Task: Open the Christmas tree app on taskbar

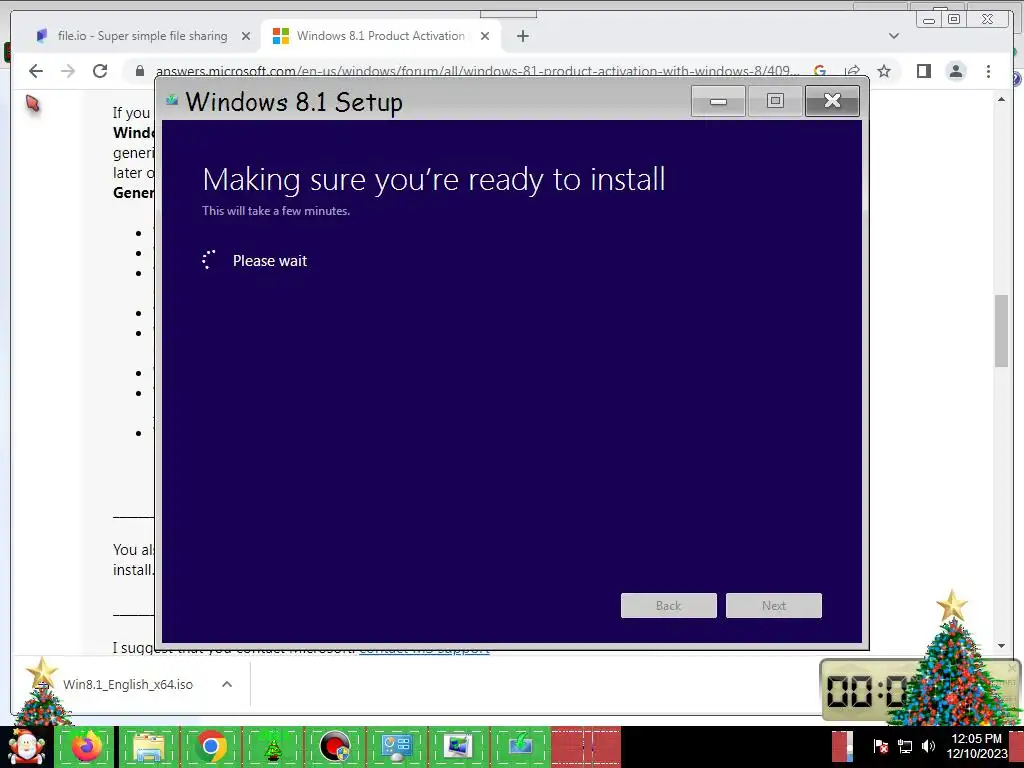Action: pos(273,747)
